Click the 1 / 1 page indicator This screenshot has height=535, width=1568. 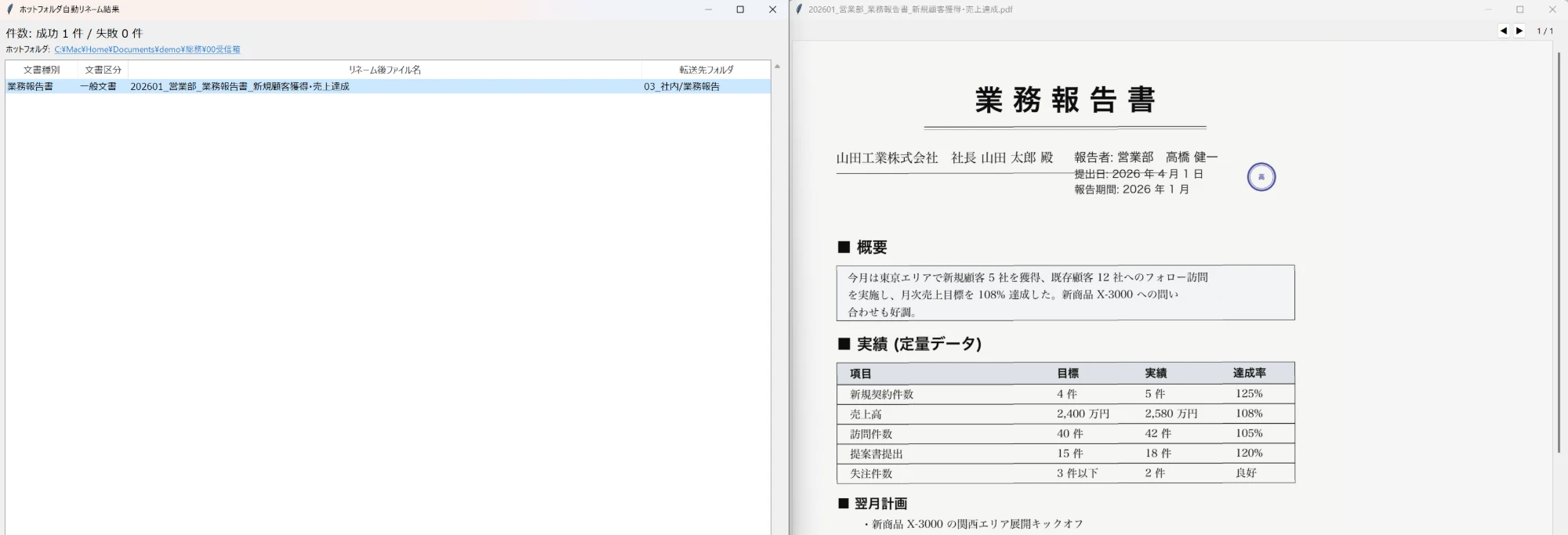coord(1544,31)
